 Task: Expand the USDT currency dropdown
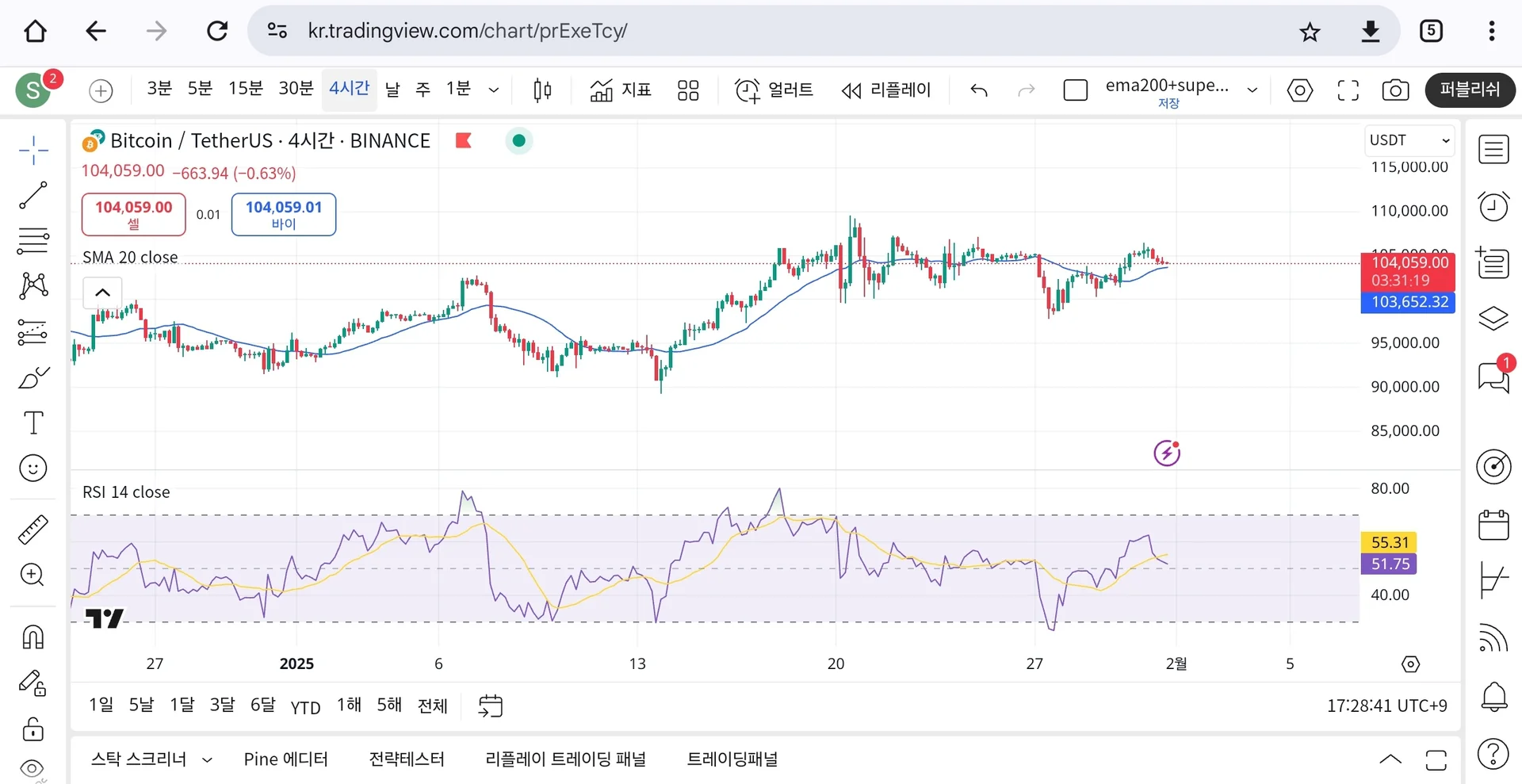(x=1409, y=140)
